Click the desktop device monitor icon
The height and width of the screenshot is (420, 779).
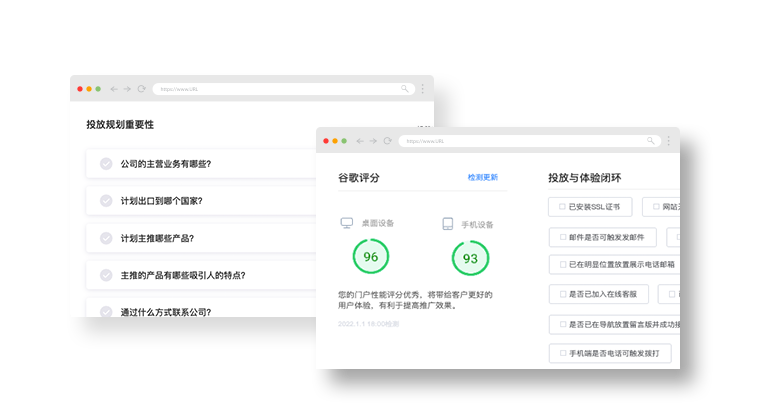[347, 223]
